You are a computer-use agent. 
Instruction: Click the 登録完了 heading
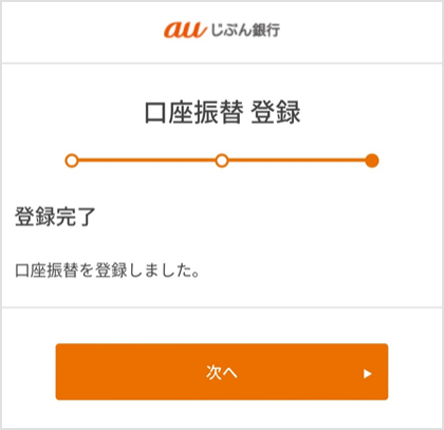pyautogui.click(x=55, y=217)
